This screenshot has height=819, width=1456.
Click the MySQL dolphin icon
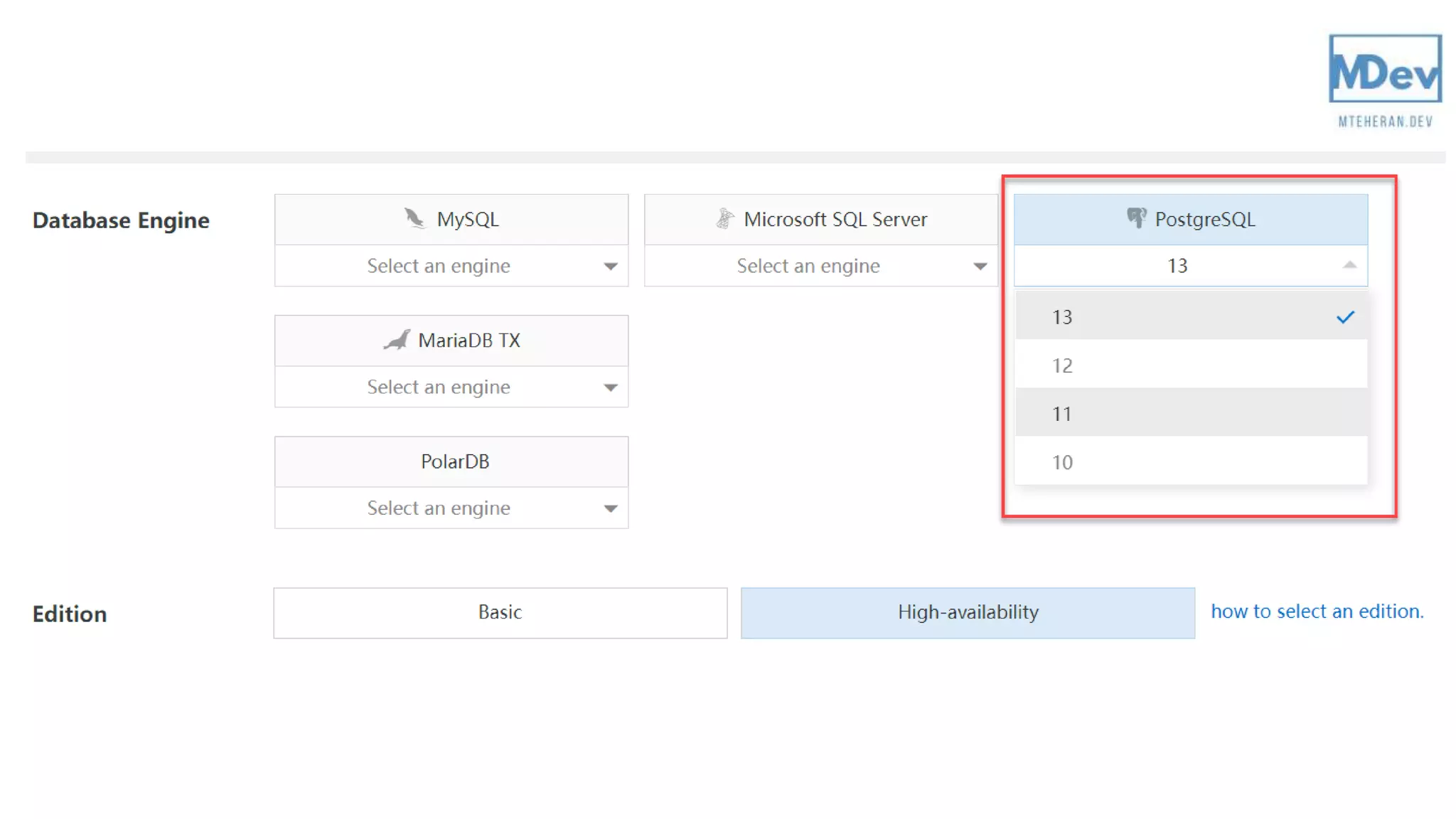click(x=414, y=218)
